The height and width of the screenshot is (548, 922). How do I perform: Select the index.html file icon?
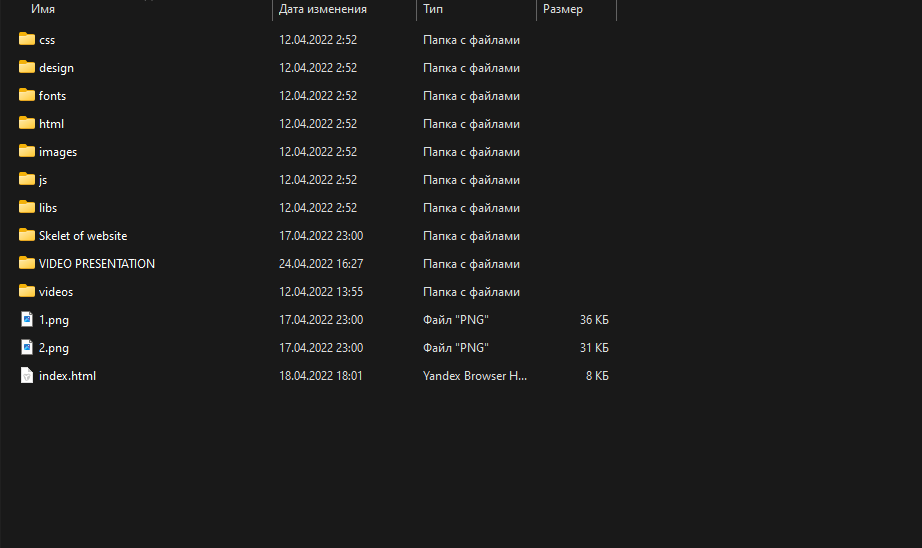pyautogui.click(x=27, y=376)
